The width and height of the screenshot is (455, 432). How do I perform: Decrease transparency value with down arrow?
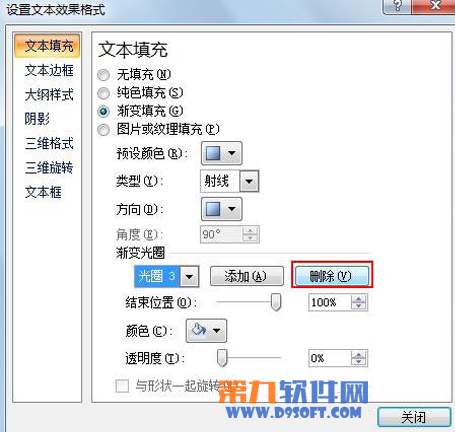click(359, 362)
